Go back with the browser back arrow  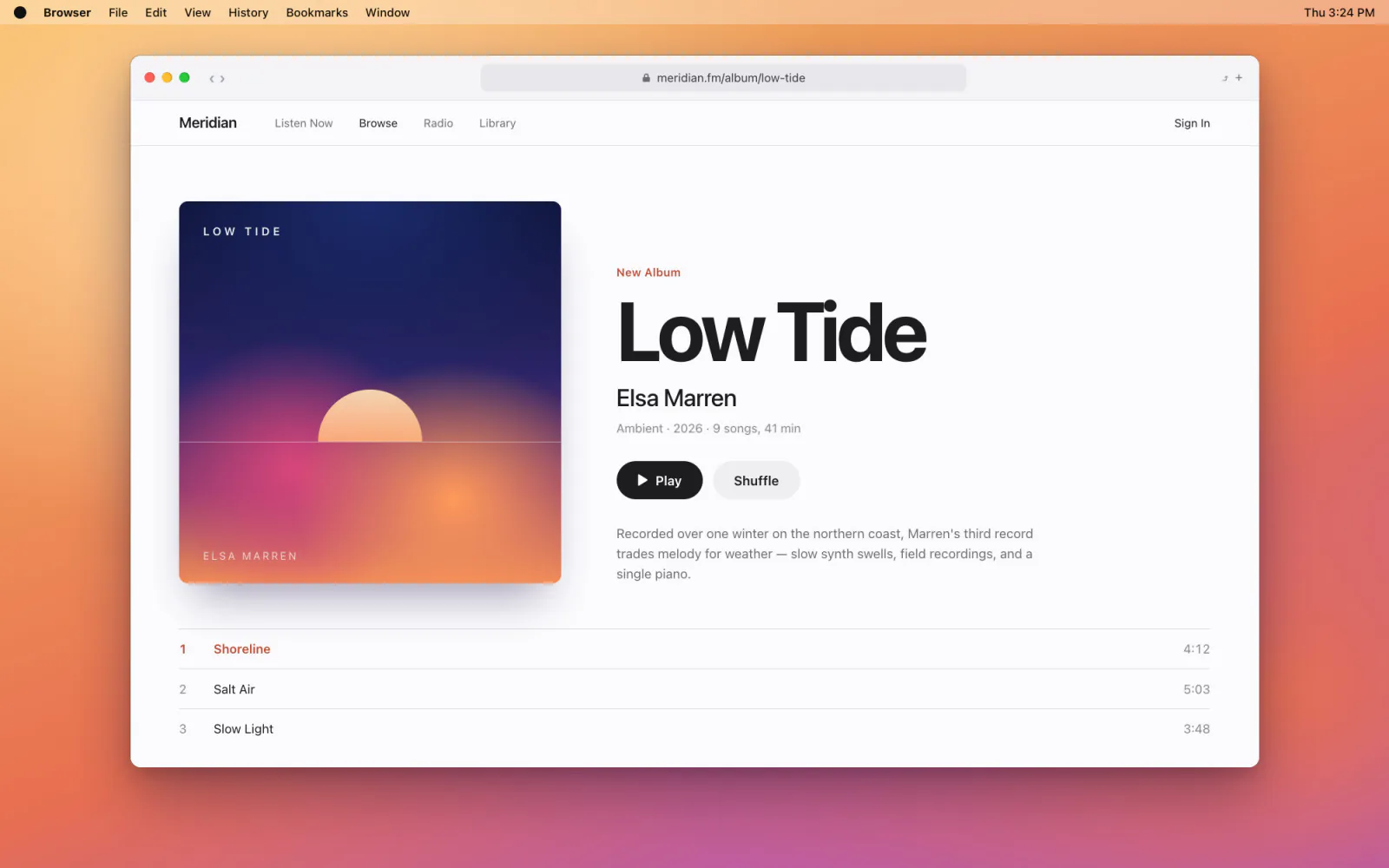click(211, 78)
